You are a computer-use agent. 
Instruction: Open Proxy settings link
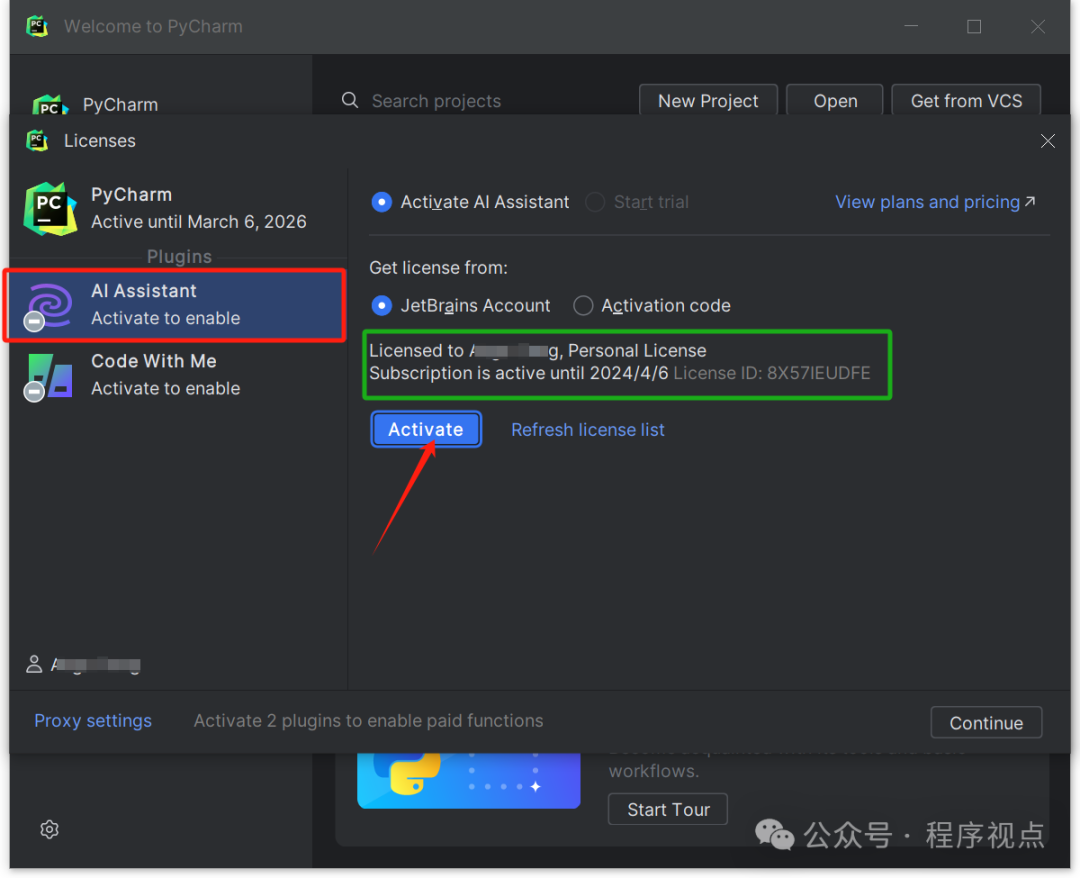[x=93, y=721]
